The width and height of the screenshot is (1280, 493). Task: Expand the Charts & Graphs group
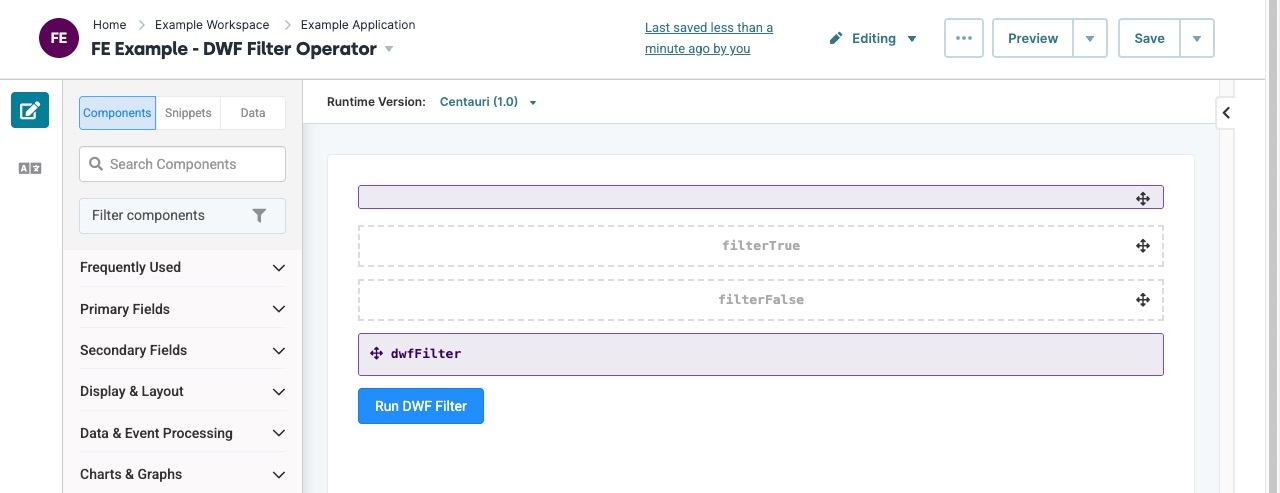(182, 474)
